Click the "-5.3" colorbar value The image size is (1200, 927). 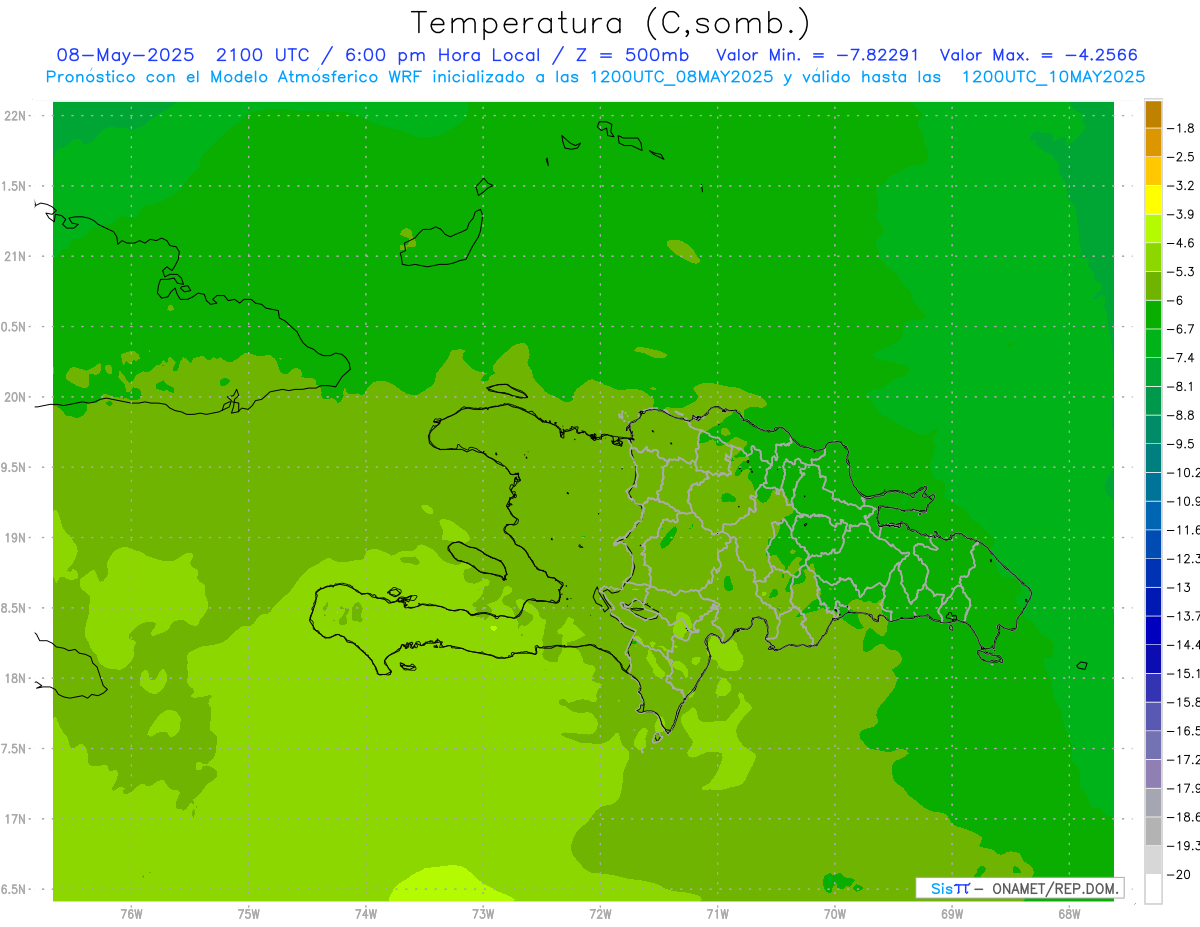click(x=1181, y=272)
